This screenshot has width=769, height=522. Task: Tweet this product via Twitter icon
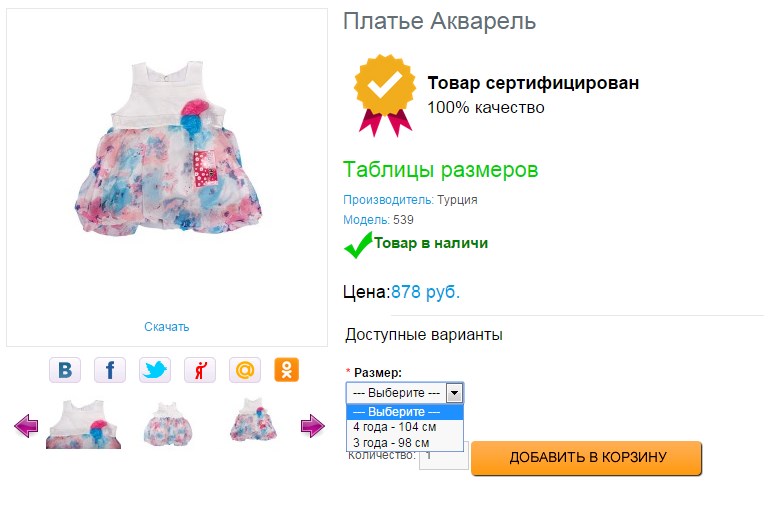click(x=155, y=370)
